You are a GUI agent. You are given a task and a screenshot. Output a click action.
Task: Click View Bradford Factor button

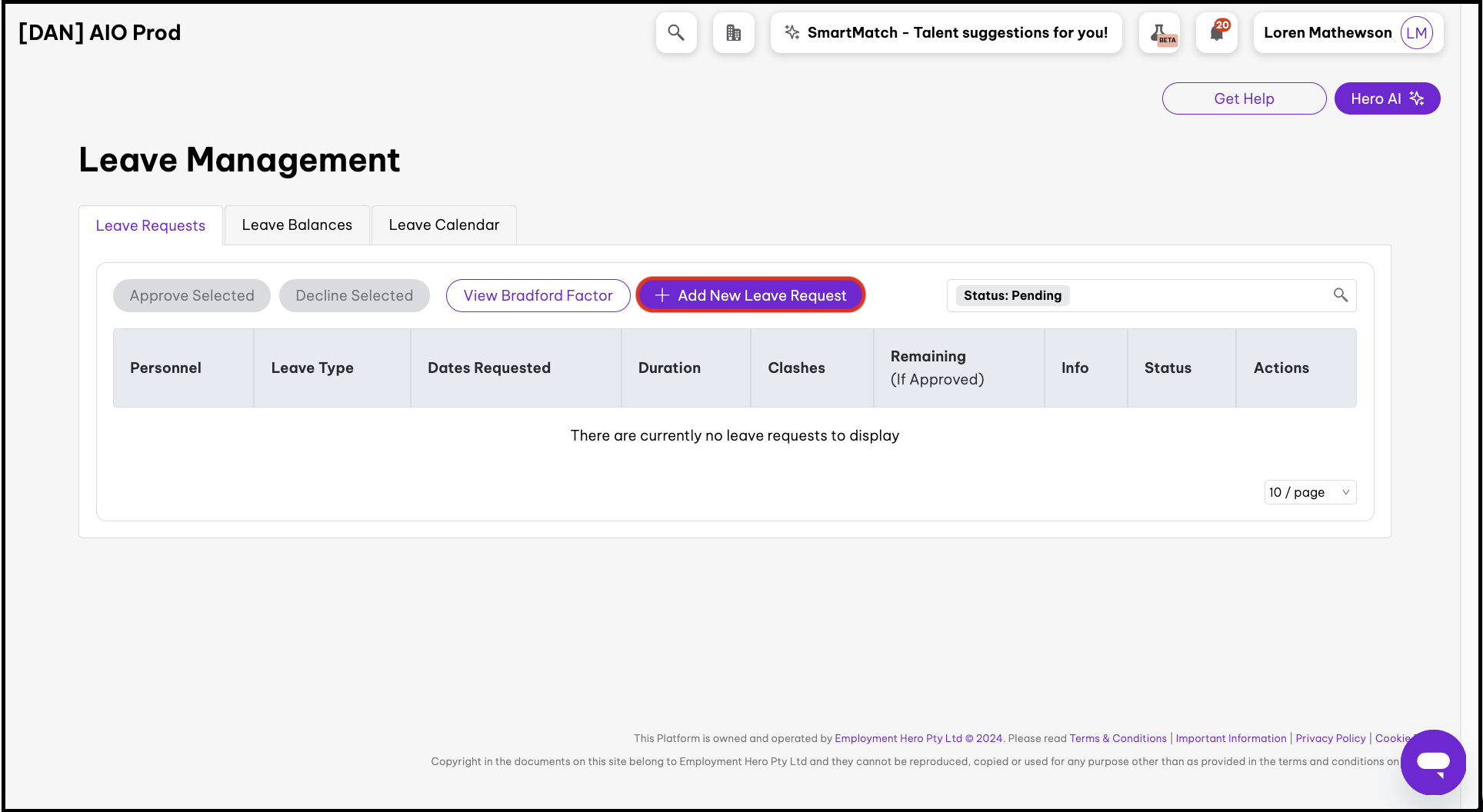(x=538, y=295)
